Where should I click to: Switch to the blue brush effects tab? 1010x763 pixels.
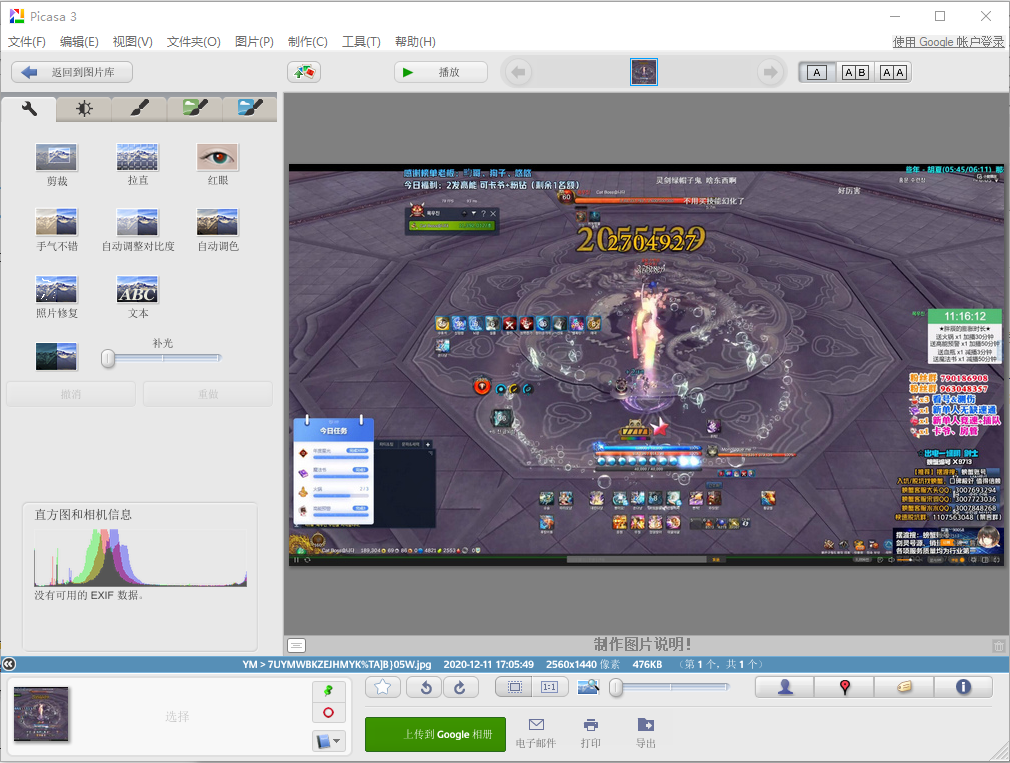(250, 109)
